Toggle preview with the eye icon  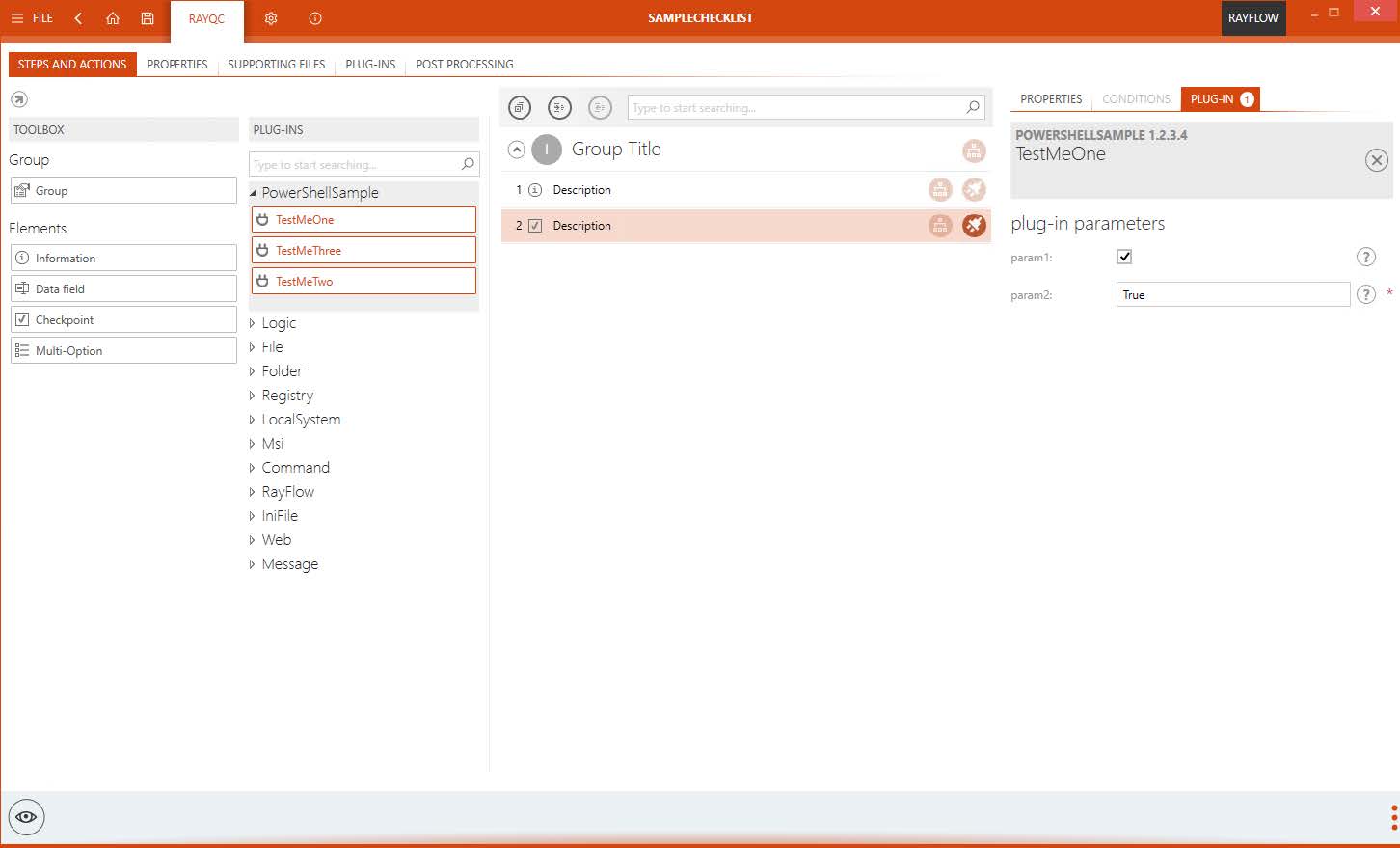[x=26, y=817]
